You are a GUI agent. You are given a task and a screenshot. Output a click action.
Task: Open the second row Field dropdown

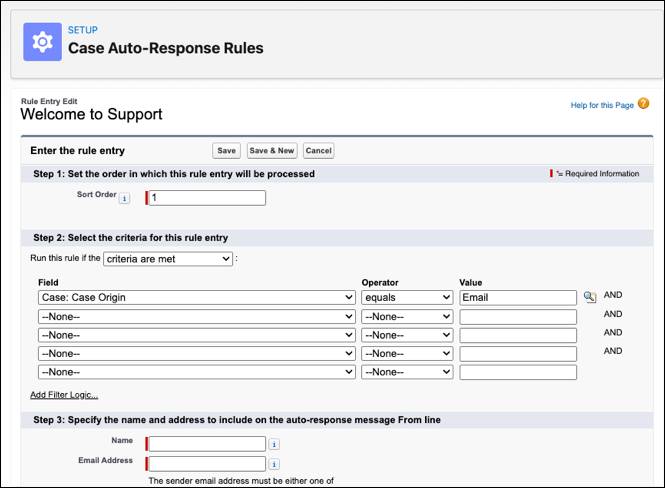pos(197,317)
